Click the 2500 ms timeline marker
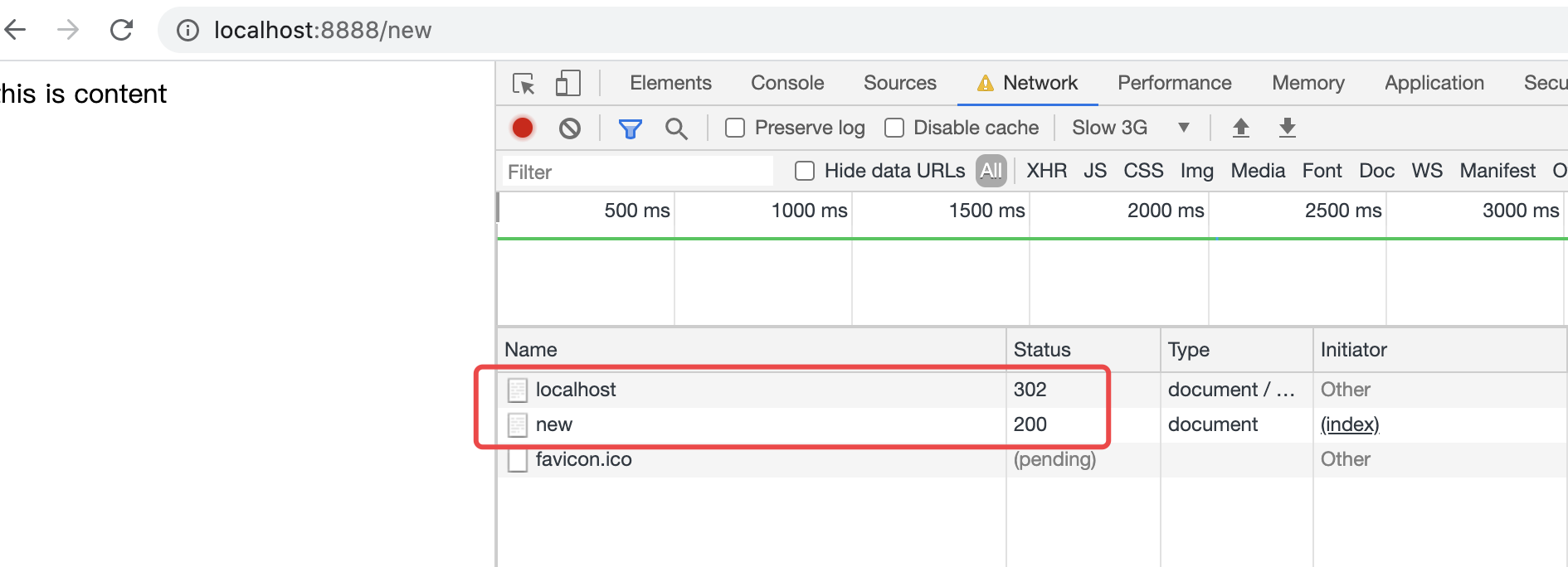This screenshot has height=567, width=1568. (x=1343, y=211)
